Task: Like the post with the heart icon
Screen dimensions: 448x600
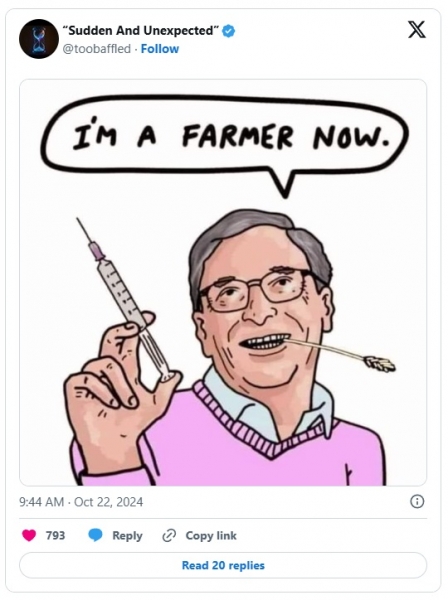Action: pos(29,535)
